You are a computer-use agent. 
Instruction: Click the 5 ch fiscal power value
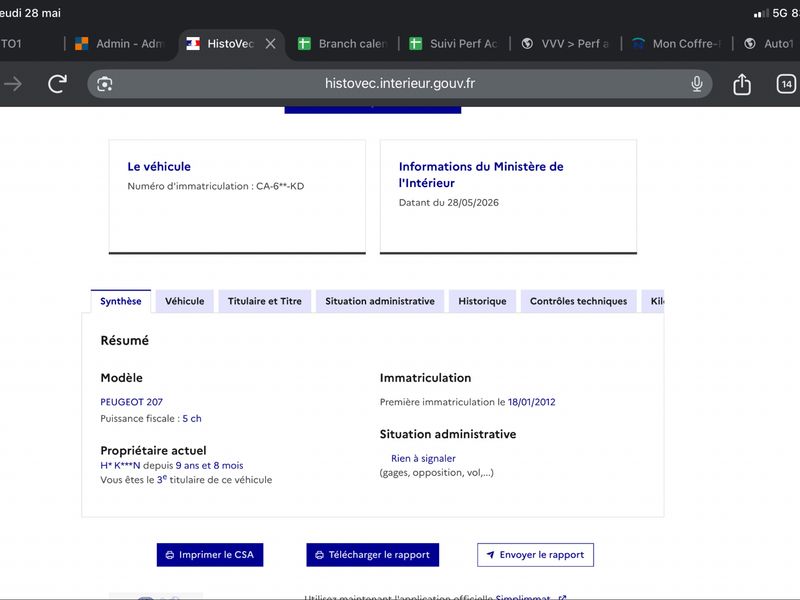point(192,418)
